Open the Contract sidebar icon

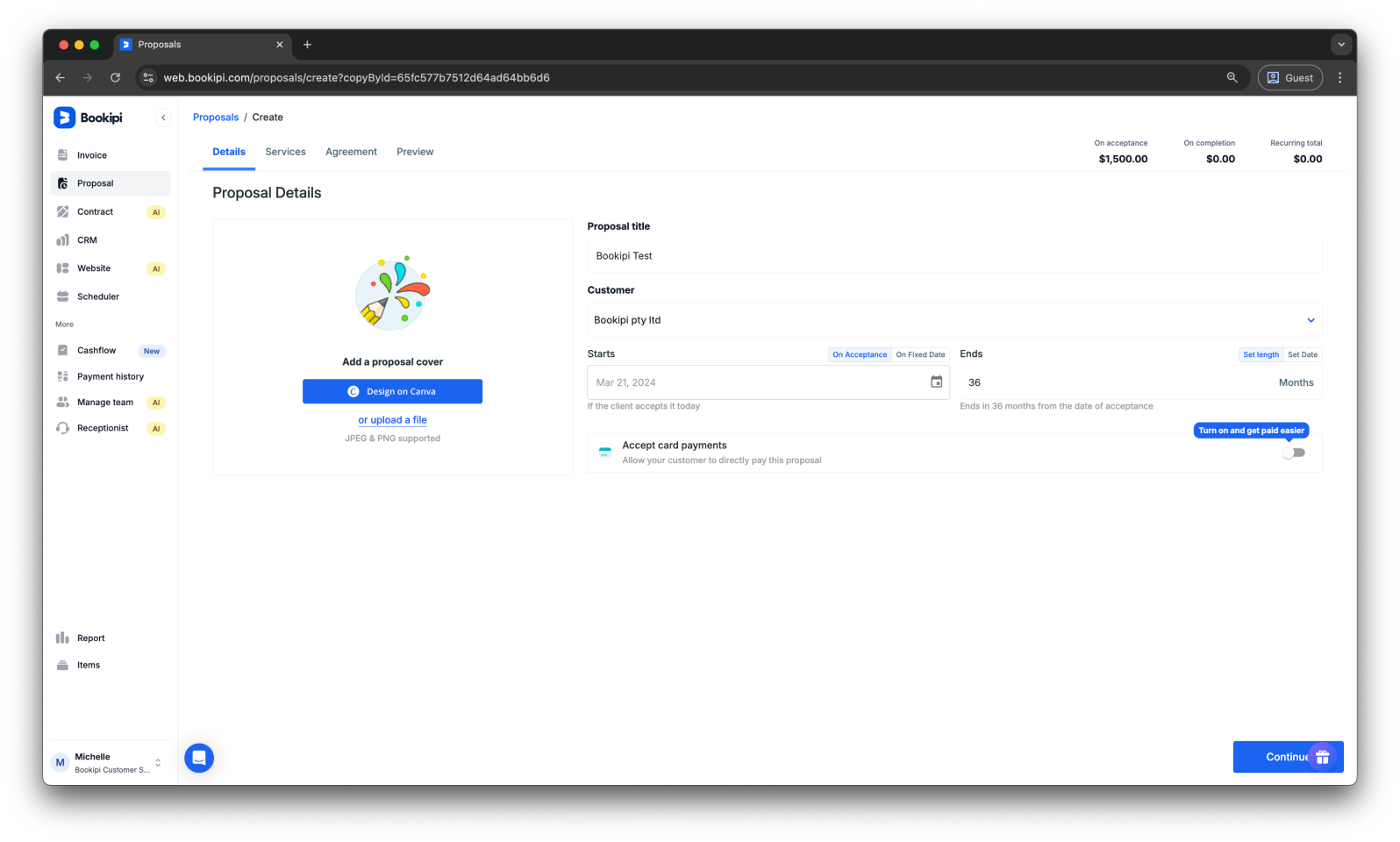coord(62,211)
